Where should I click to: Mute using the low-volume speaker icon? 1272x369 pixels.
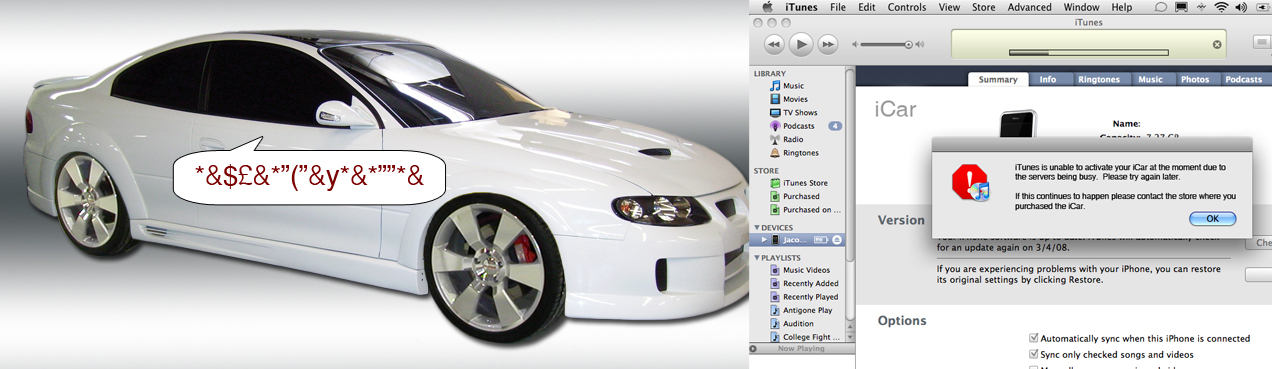tap(855, 44)
